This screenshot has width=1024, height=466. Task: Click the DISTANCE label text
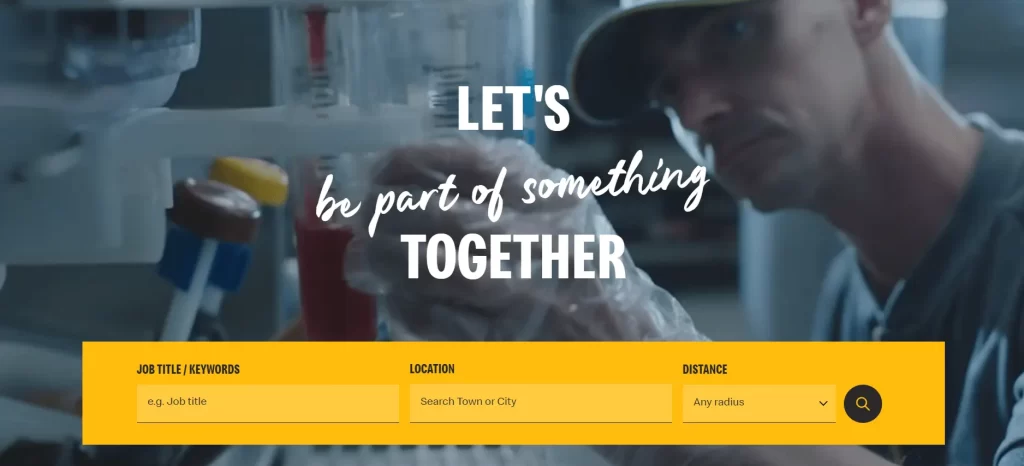[x=705, y=369]
